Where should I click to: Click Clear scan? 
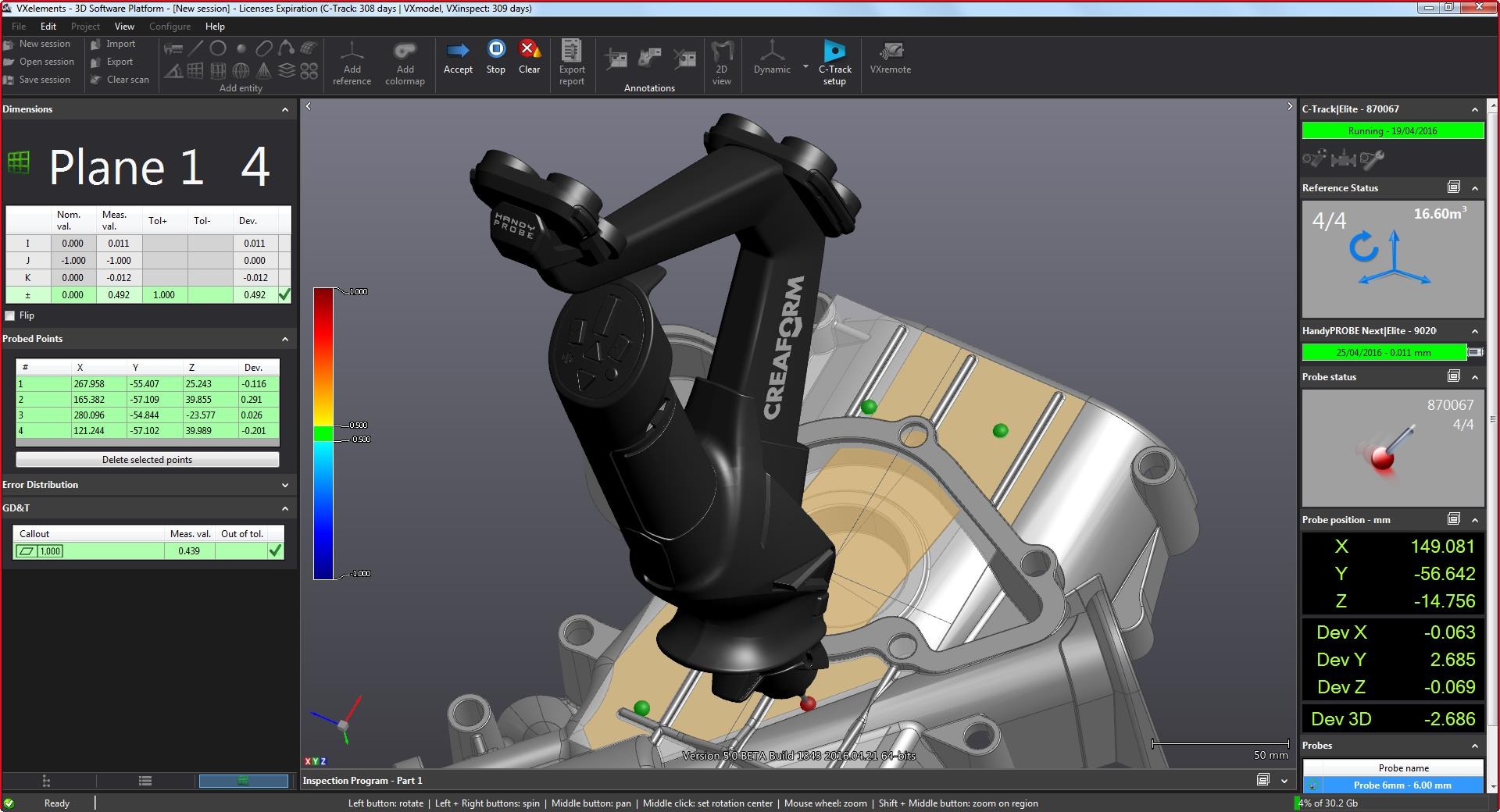(120, 80)
